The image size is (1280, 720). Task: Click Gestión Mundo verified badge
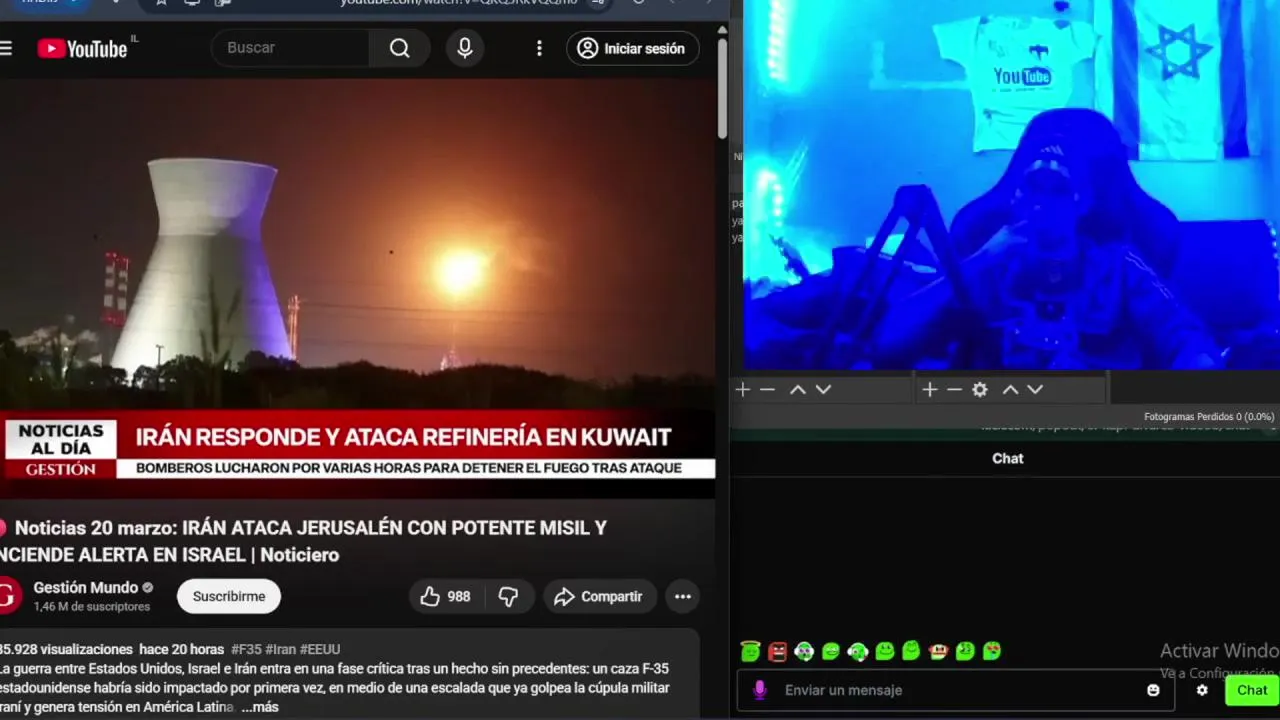148,588
